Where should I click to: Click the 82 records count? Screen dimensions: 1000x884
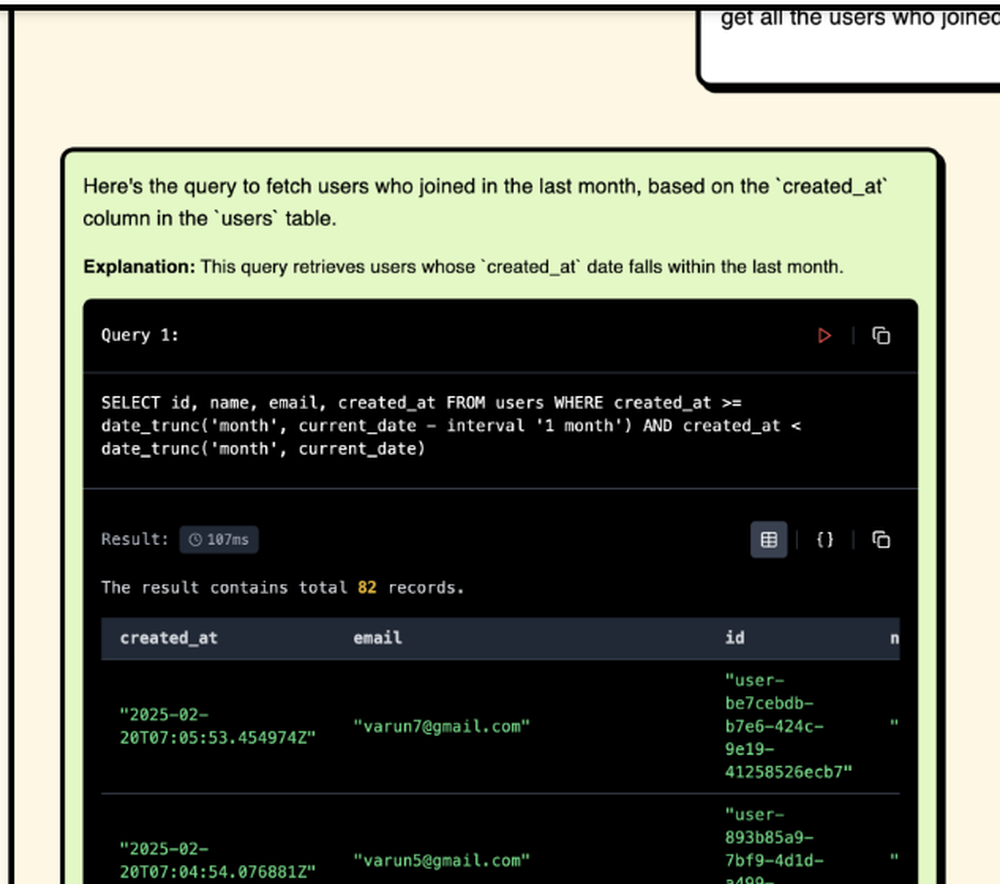(x=367, y=587)
